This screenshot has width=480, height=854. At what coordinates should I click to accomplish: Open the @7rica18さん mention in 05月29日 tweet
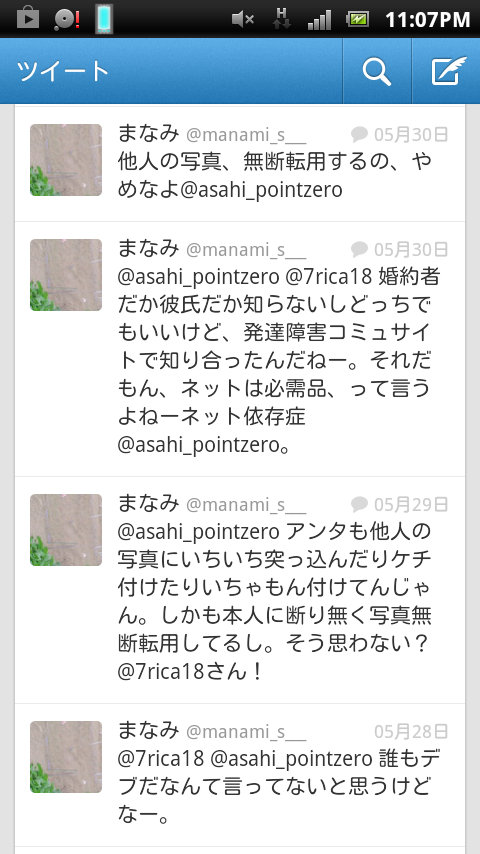point(182,672)
